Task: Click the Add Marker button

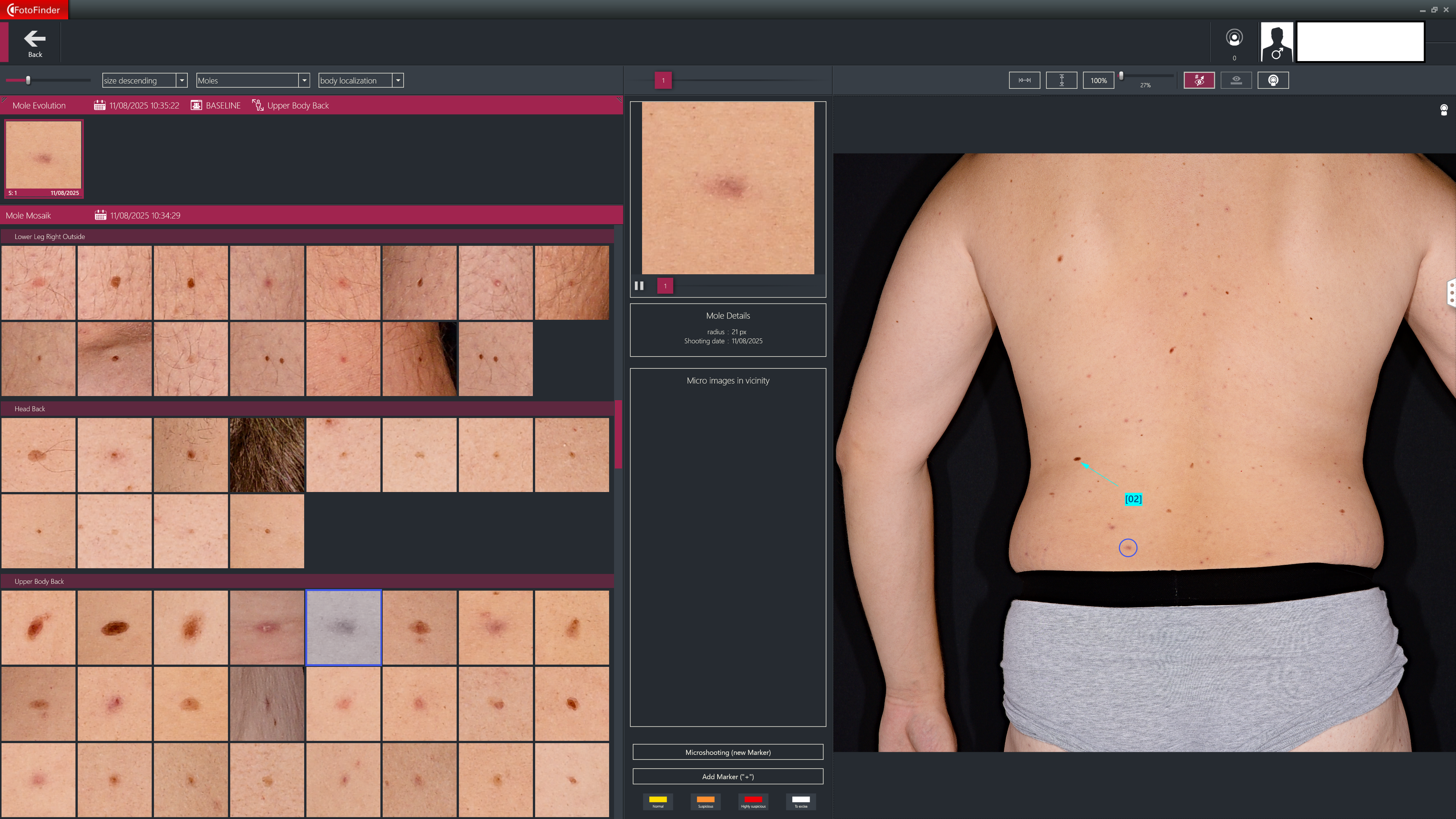Action: point(727,777)
